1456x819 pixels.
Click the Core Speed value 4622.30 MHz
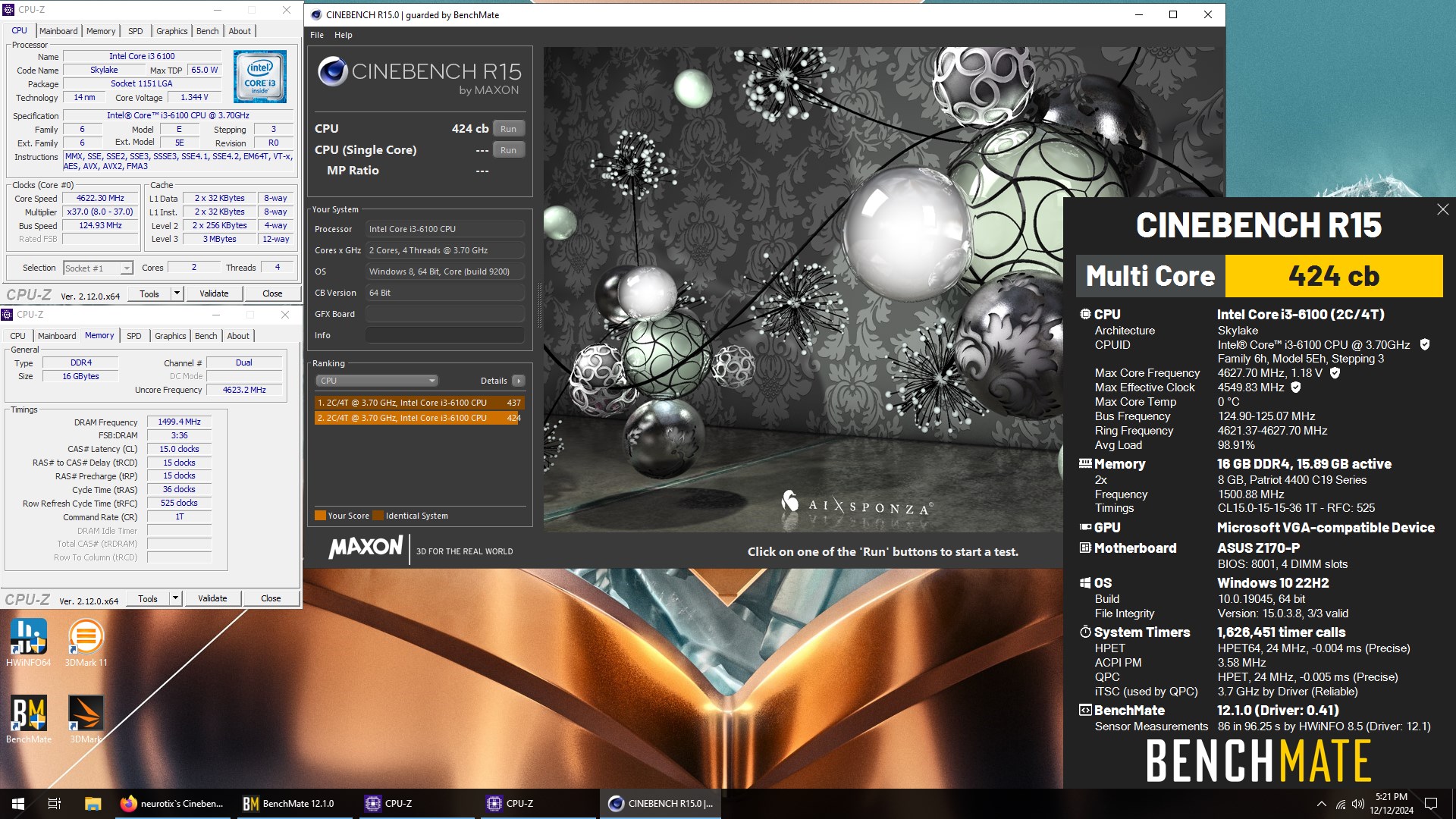[100, 198]
